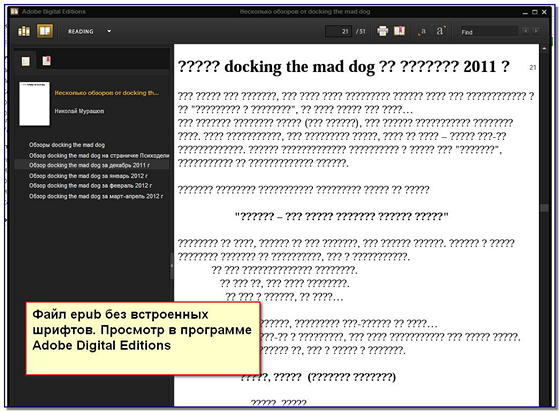Open the bookmarks tab in sidebar
Screen dimensions: 560x412
[46, 61]
